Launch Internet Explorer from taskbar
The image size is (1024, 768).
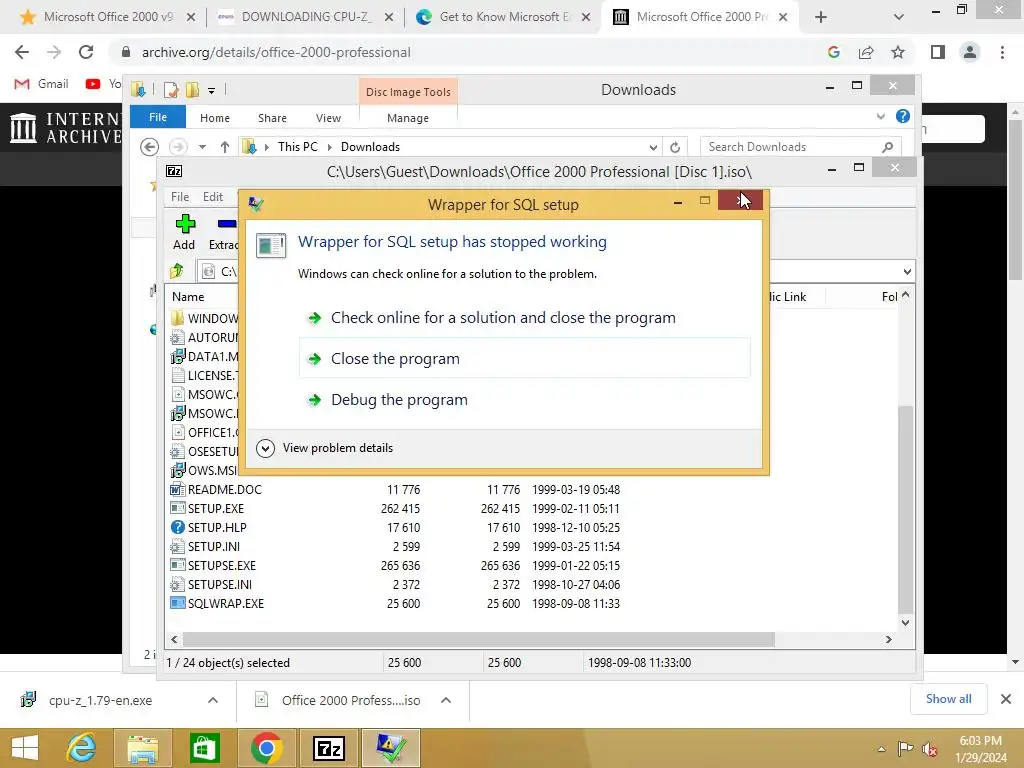(82, 748)
